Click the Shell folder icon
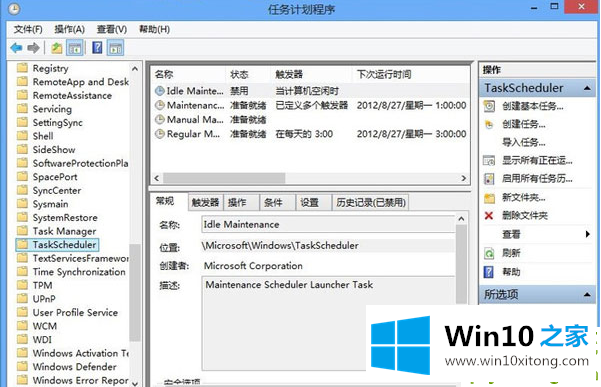The image size is (601, 387). [x=23, y=136]
